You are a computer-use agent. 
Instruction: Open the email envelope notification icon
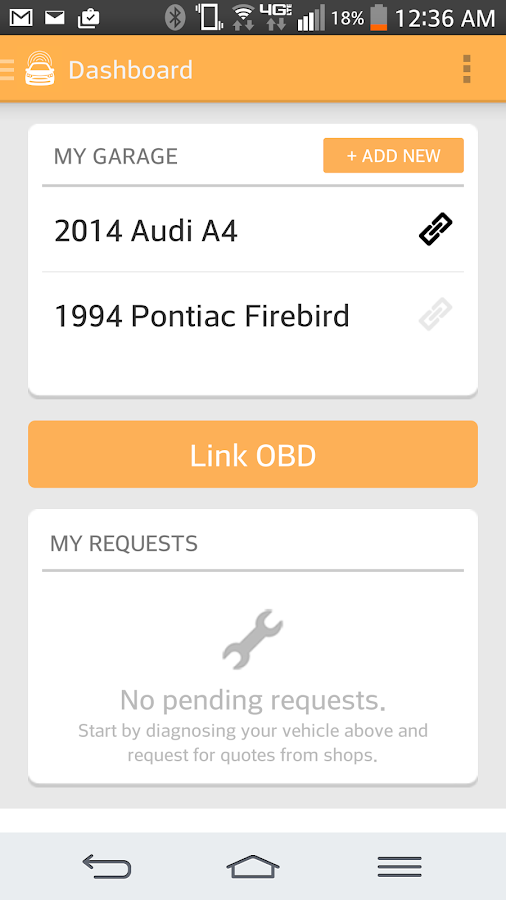tap(55, 18)
